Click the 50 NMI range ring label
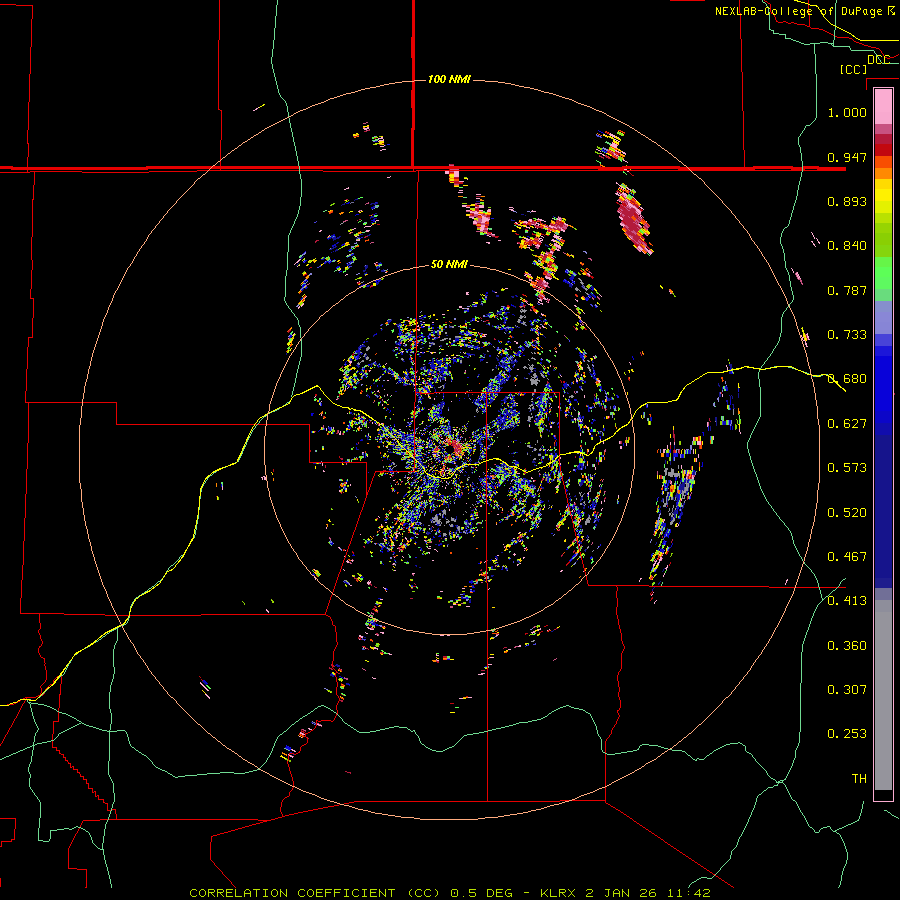The width and height of the screenshot is (900, 900). pyautogui.click(x=449, y=265)
